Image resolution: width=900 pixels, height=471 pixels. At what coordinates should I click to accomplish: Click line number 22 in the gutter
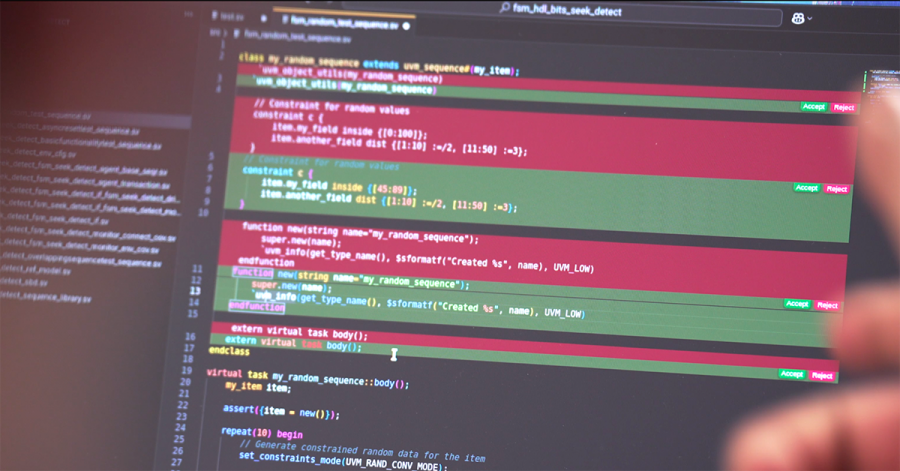tap(183, 404)
